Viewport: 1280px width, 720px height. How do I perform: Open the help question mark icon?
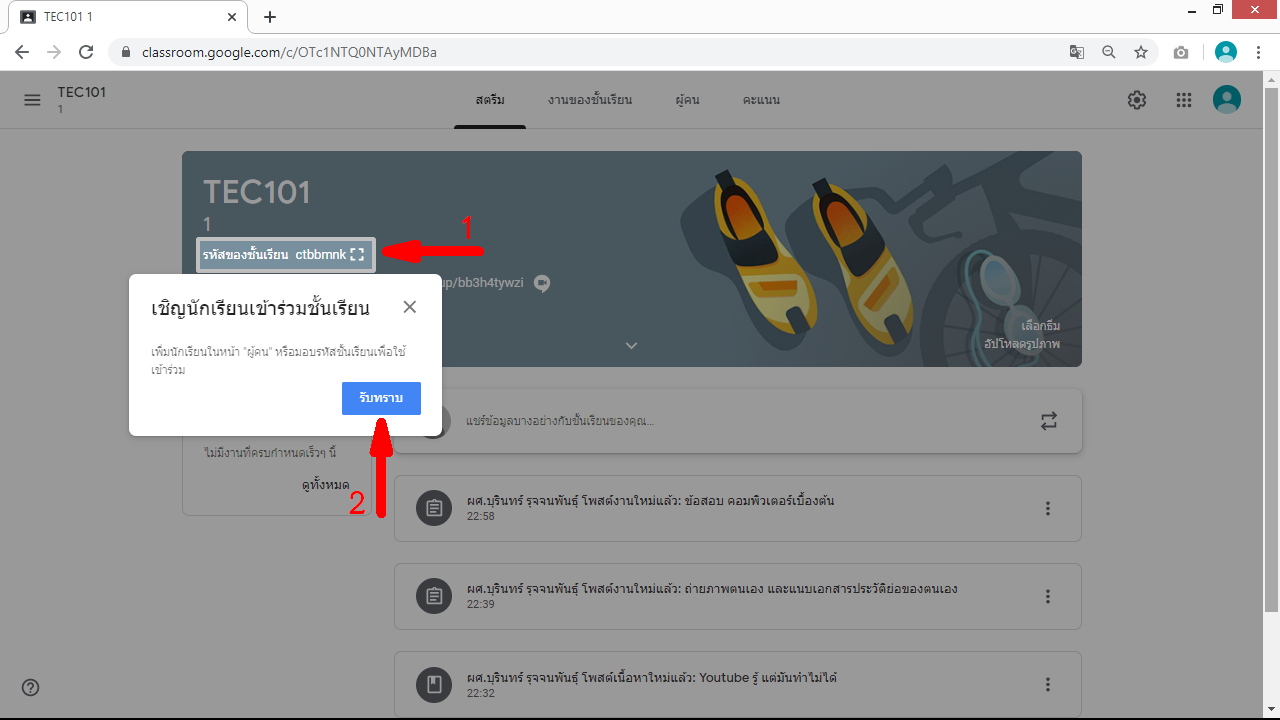pos(31,687)
